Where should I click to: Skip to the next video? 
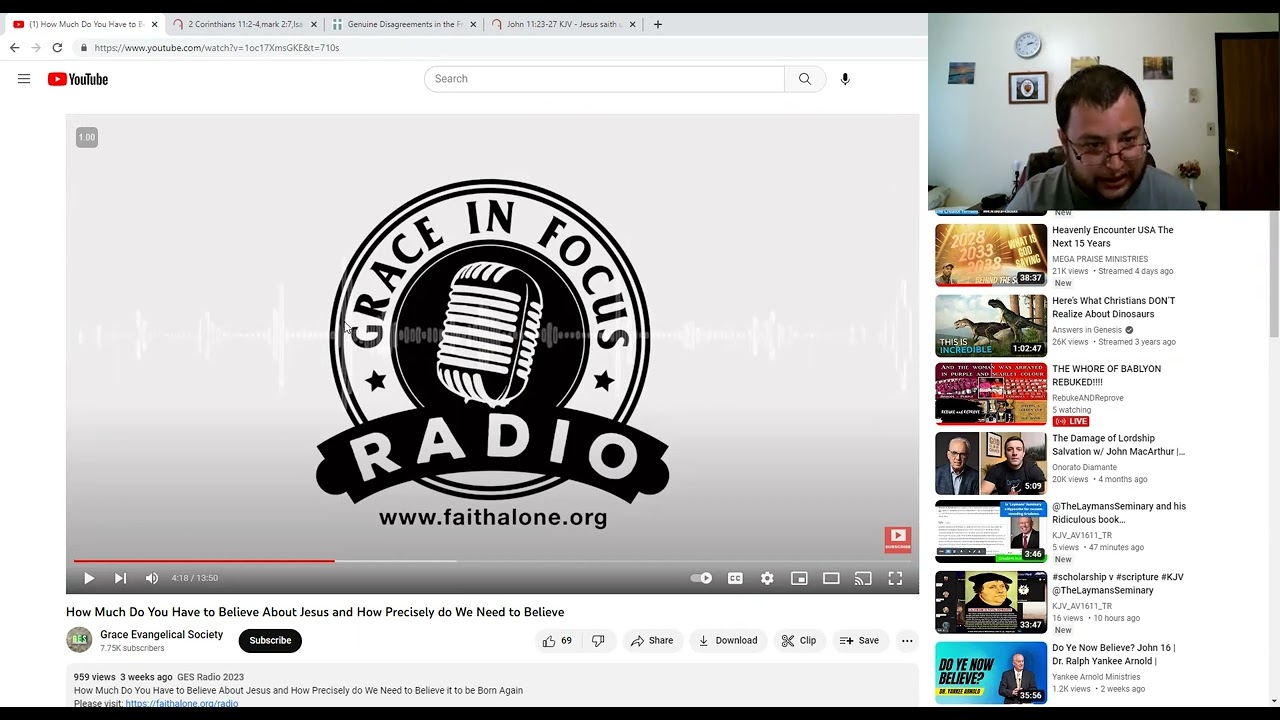[x=120, y=578]
